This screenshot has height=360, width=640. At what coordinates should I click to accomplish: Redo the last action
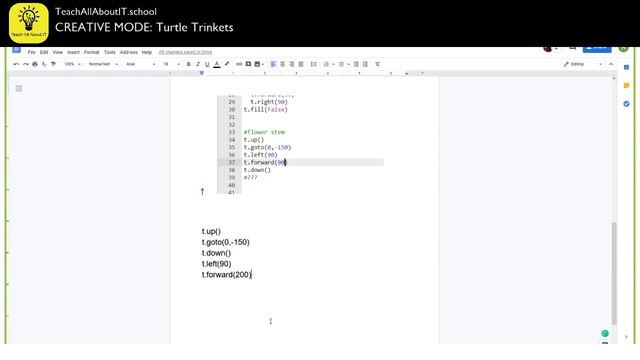pos(26,64)
